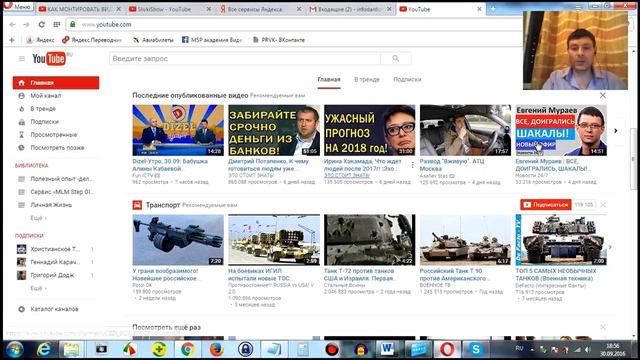Switch to the 'КАК МОНТИРОВАТЬ' browser tab
Image resolution: width=640 pixels, height=360 pixels.
click(80, 9)
